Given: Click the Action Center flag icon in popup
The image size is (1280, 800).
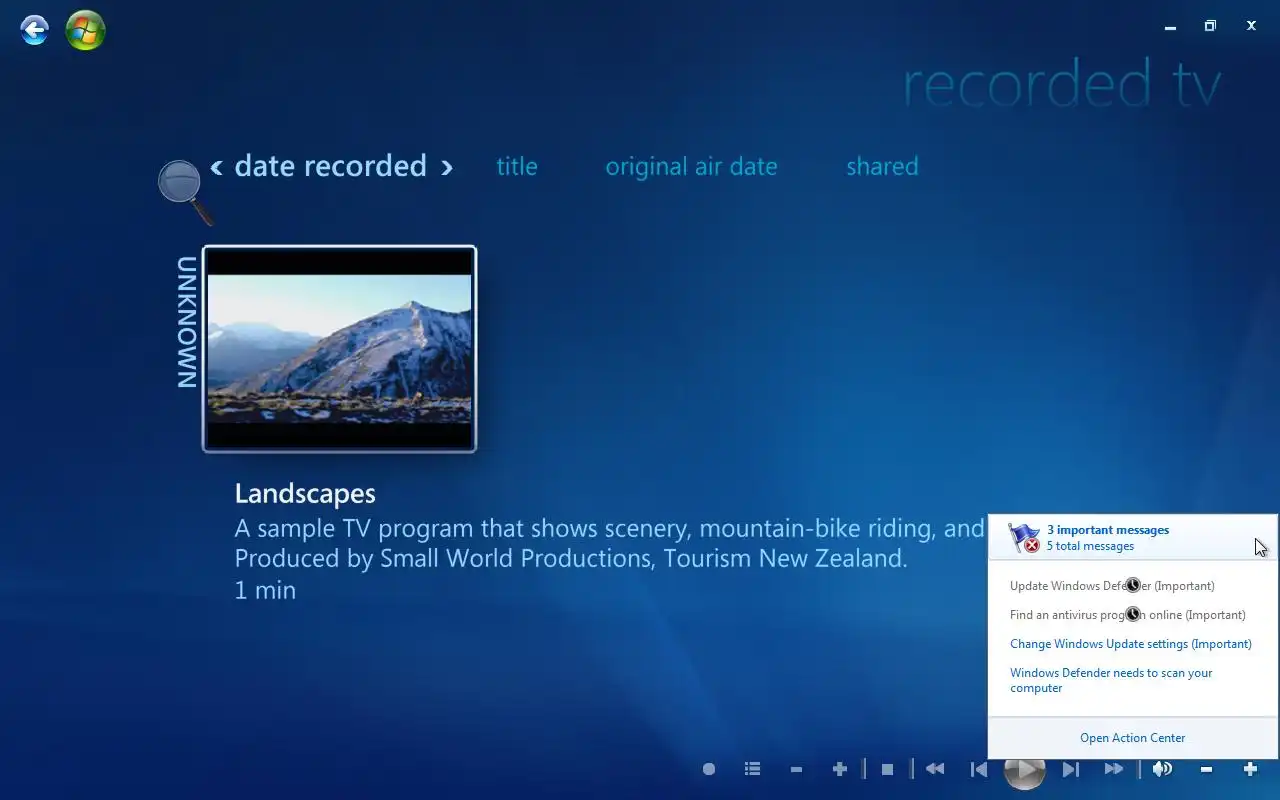Looking at the screenshot, I should point(1024,538).
